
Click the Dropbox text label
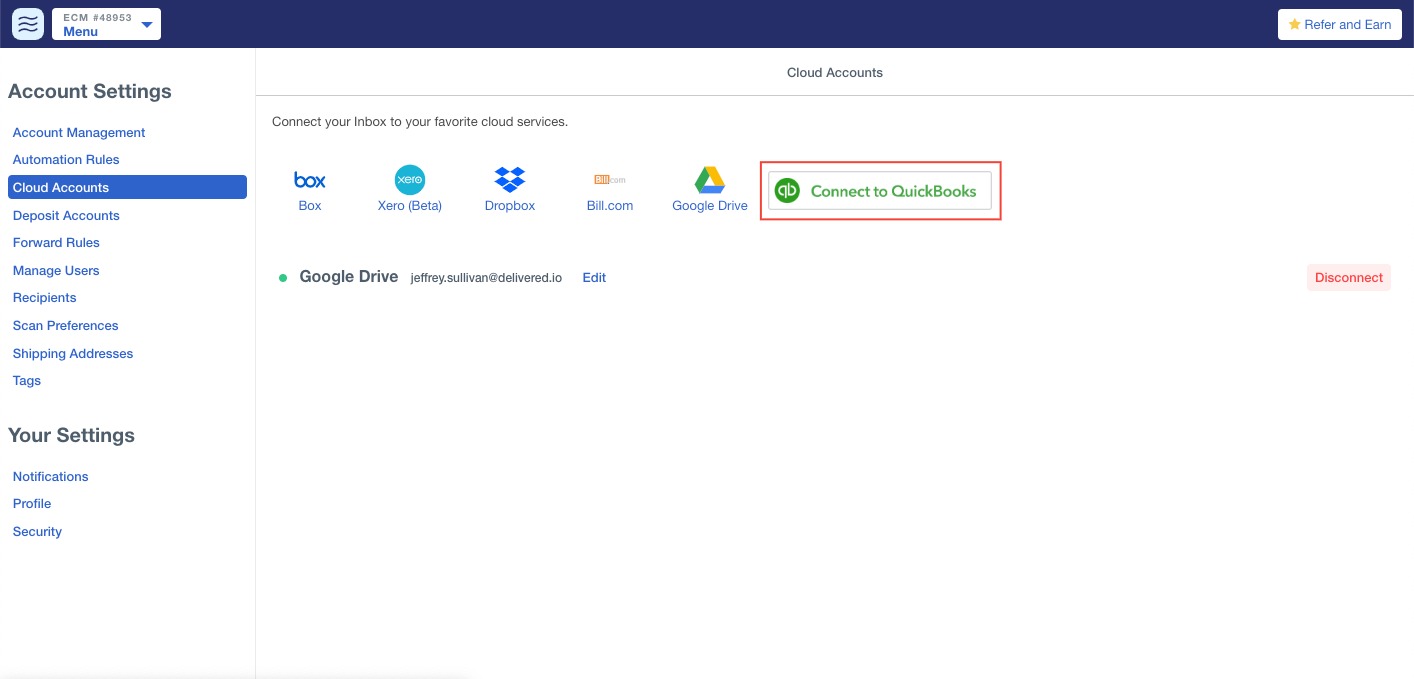510,205
